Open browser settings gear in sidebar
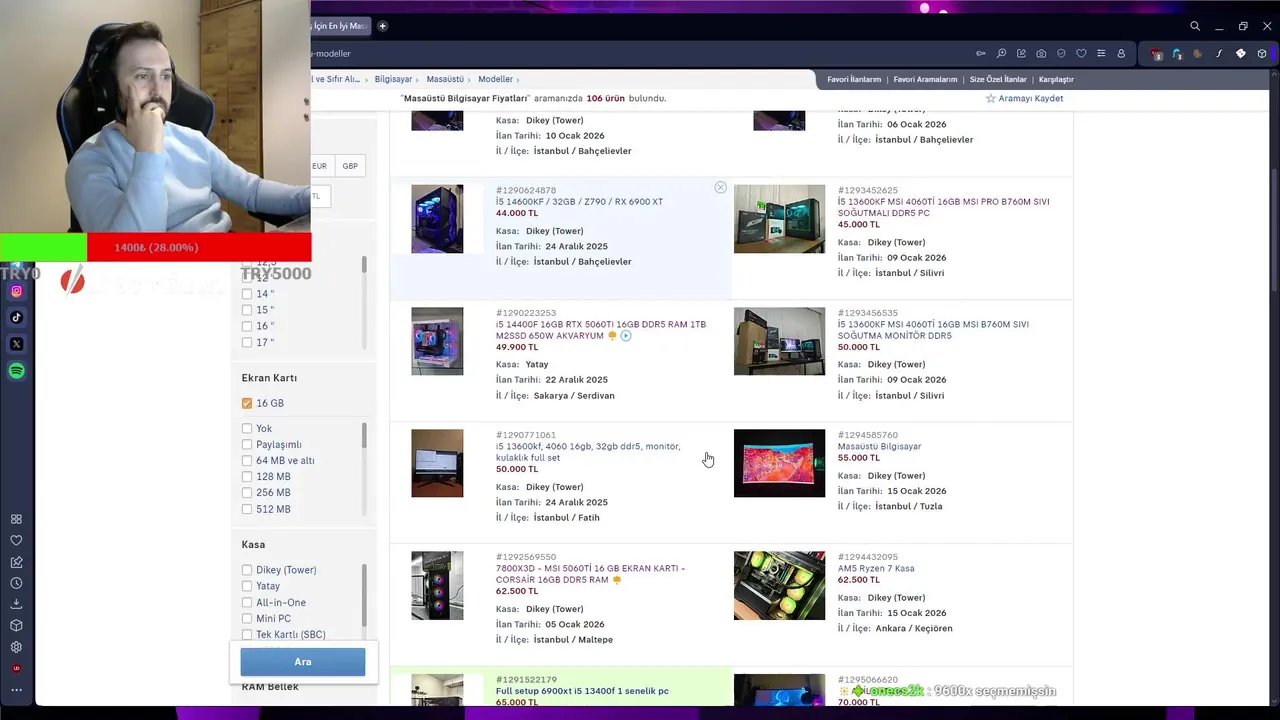The width and height of the screenshot is (1280, 720). [16, 647]
